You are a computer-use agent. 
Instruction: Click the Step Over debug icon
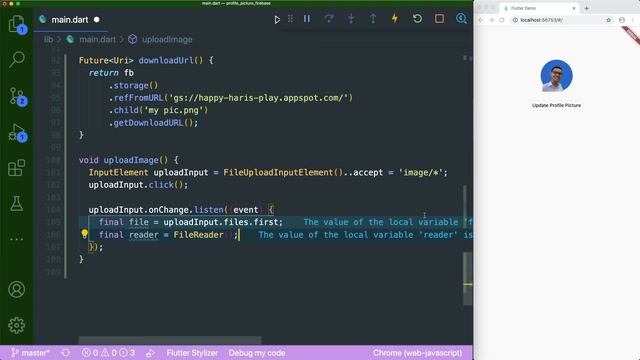tap(329, 19)
